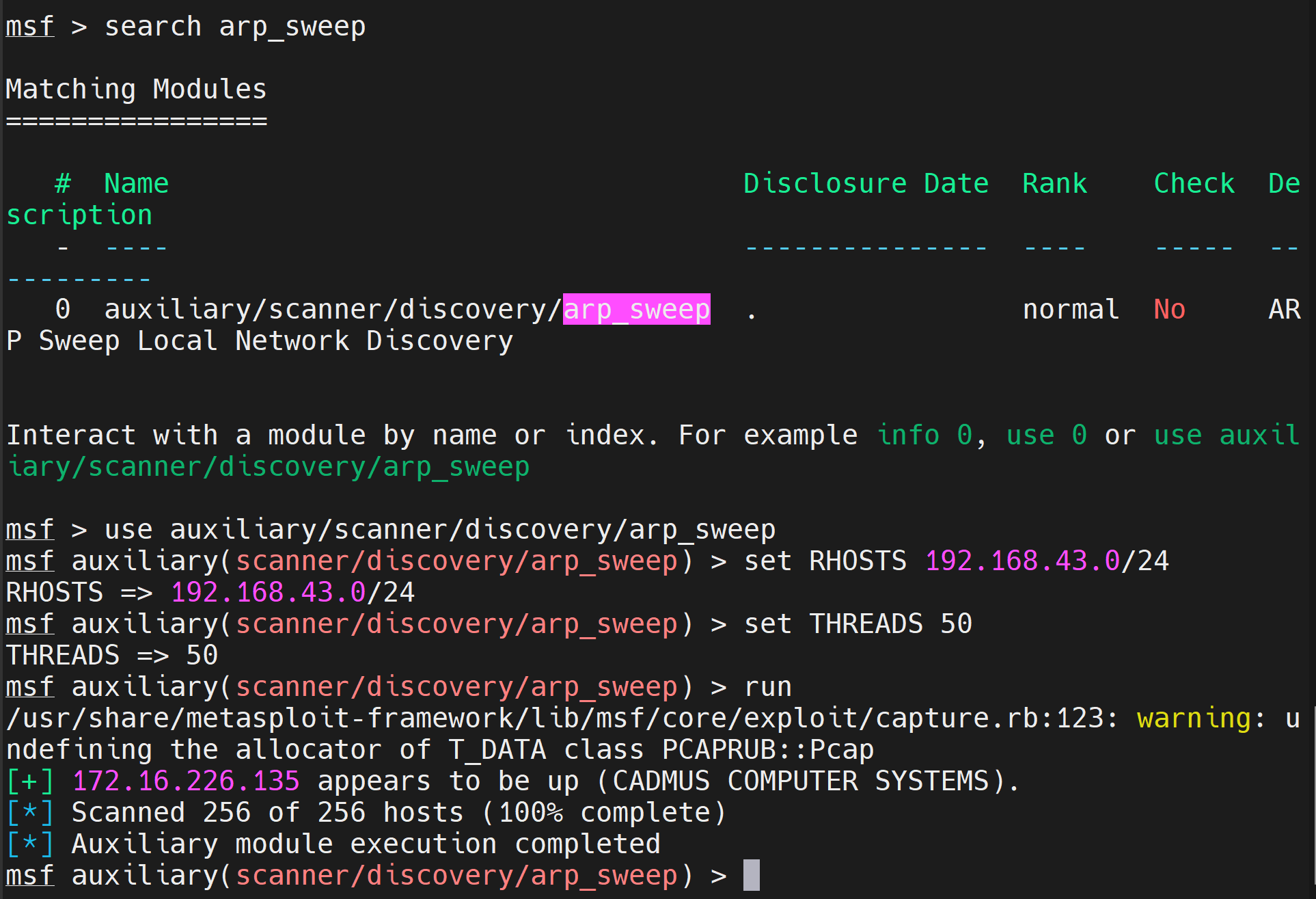
Task: Click the blue [*] marker before Scanned
Action: [x=30, y=812]
